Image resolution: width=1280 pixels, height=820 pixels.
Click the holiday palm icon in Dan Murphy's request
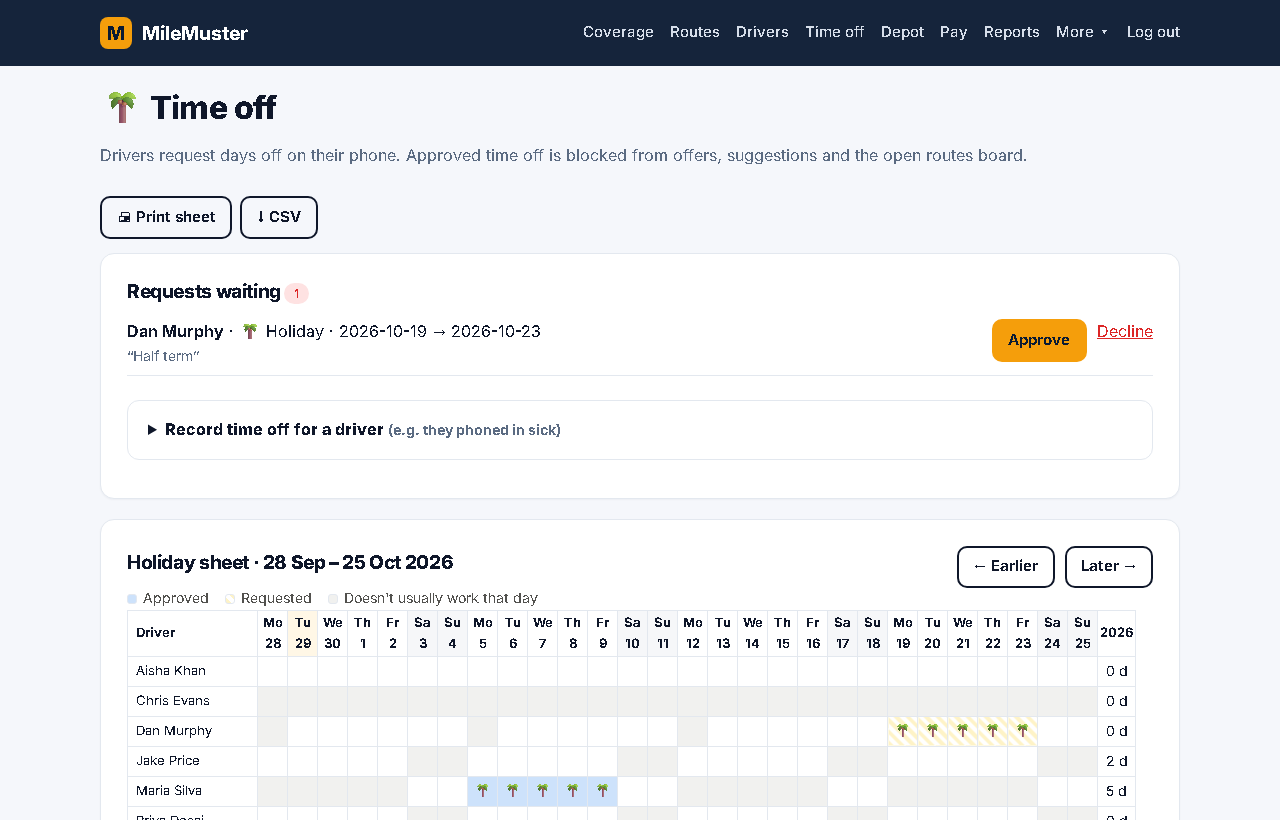click(x=250, y=331)
